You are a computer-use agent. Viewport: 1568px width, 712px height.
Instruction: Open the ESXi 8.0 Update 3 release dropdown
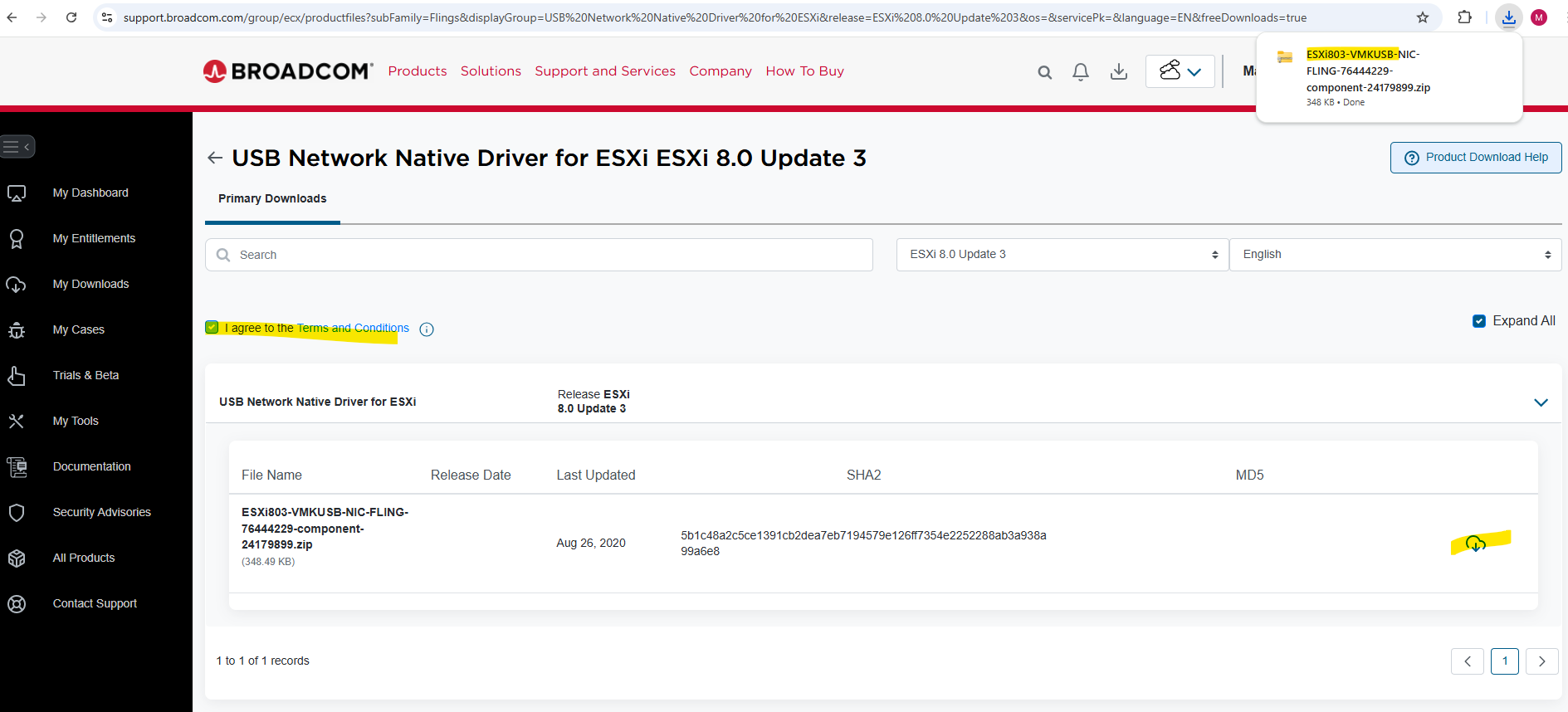point(1062,255)
